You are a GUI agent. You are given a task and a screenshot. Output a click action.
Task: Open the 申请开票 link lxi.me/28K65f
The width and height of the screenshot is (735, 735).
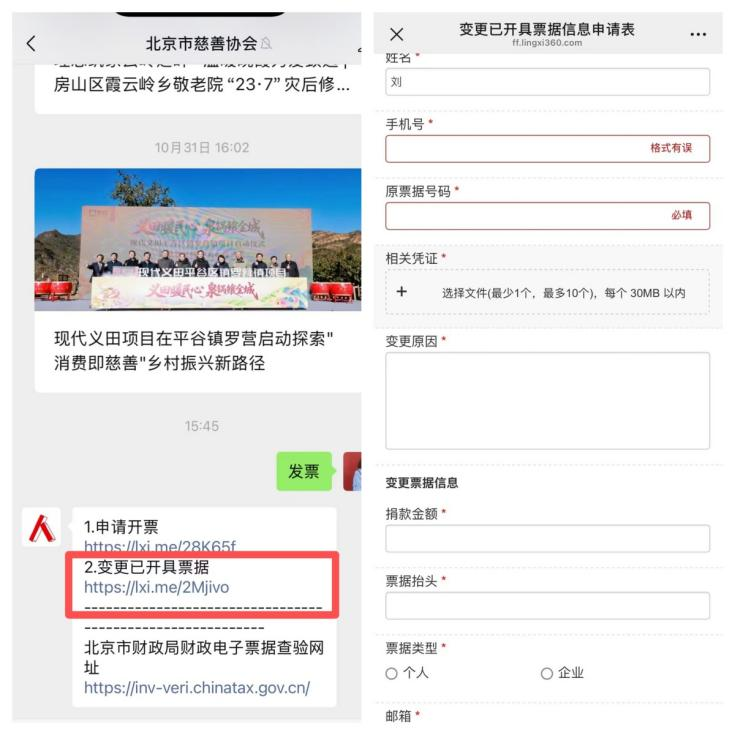click(x=160, y=547)
